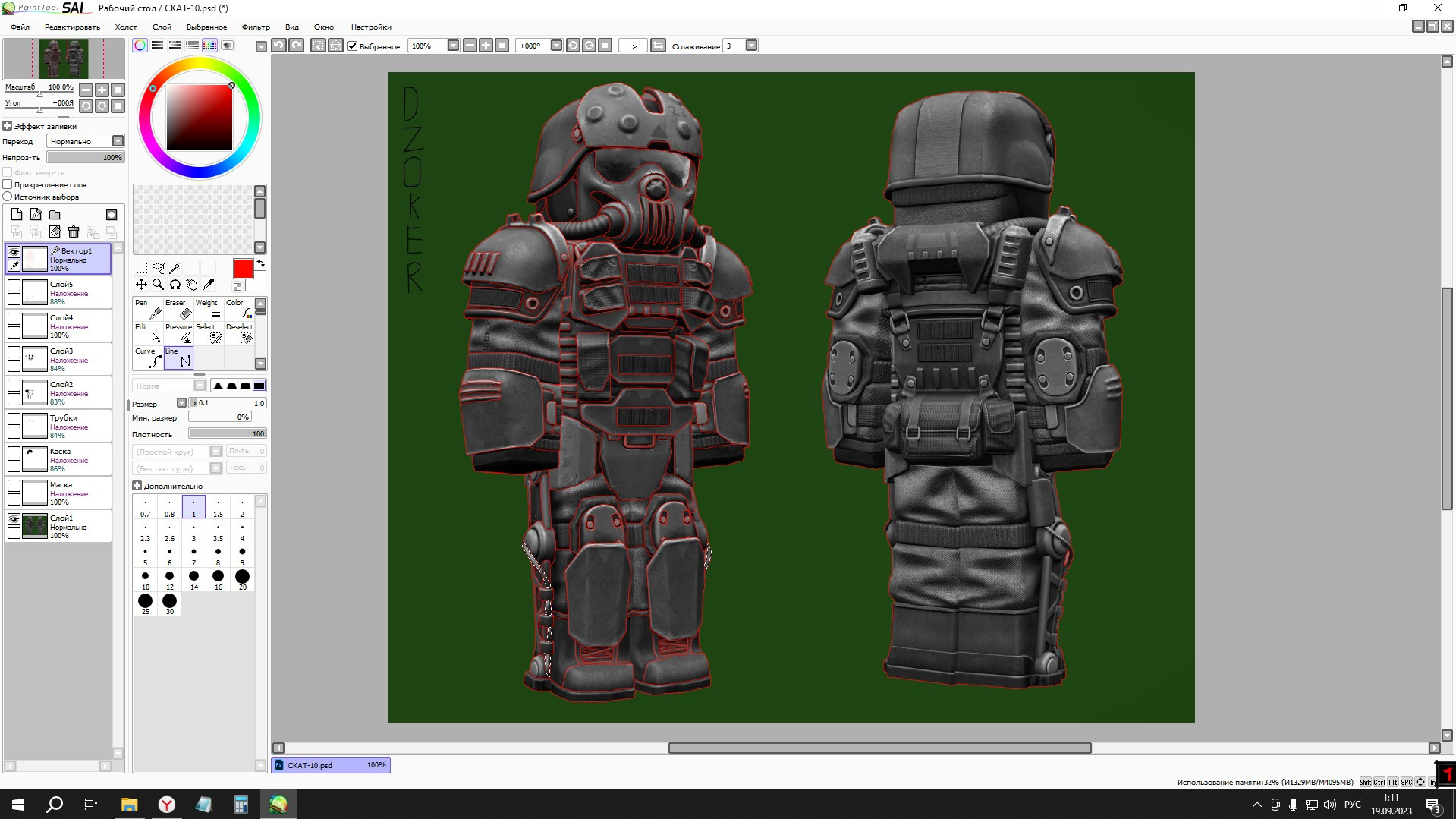Create a new layer folder
This screenshot has width=1456, height=819.
(55, 215)
